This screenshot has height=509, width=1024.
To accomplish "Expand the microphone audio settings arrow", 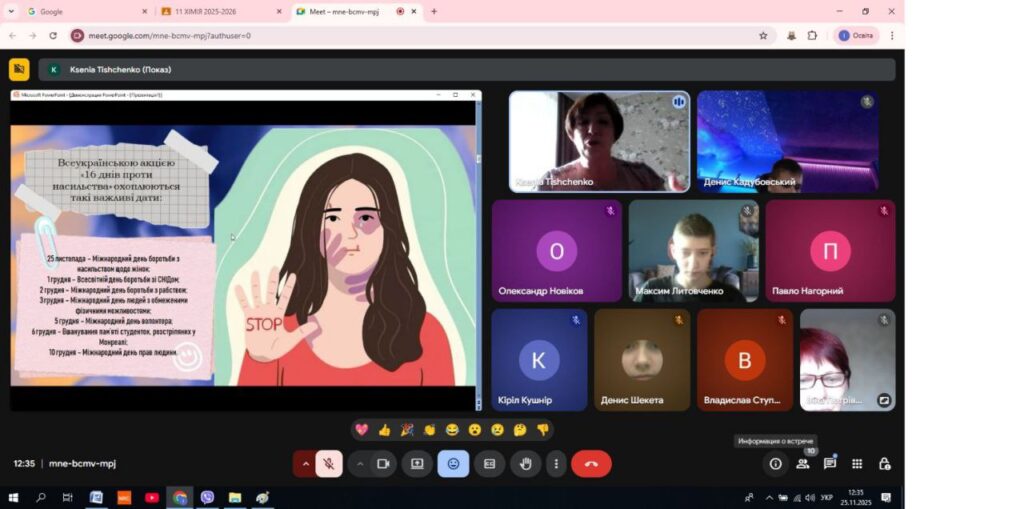I will tap(305, 464).
